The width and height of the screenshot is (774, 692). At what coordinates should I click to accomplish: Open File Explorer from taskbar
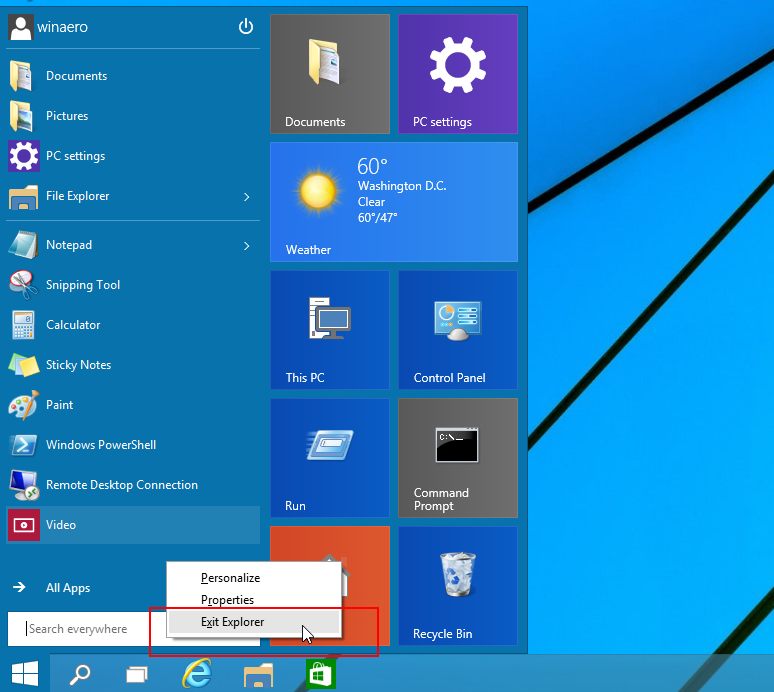coord(258,674)
